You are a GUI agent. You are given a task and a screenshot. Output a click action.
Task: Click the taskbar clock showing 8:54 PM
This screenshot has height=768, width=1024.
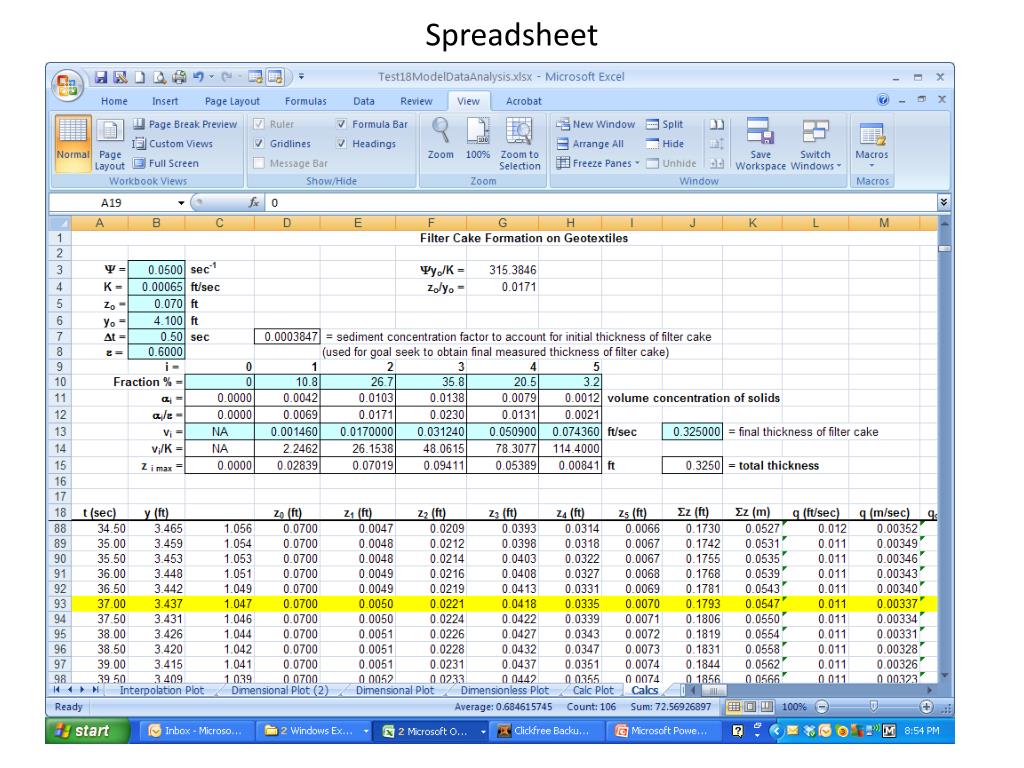pos(921,731)
